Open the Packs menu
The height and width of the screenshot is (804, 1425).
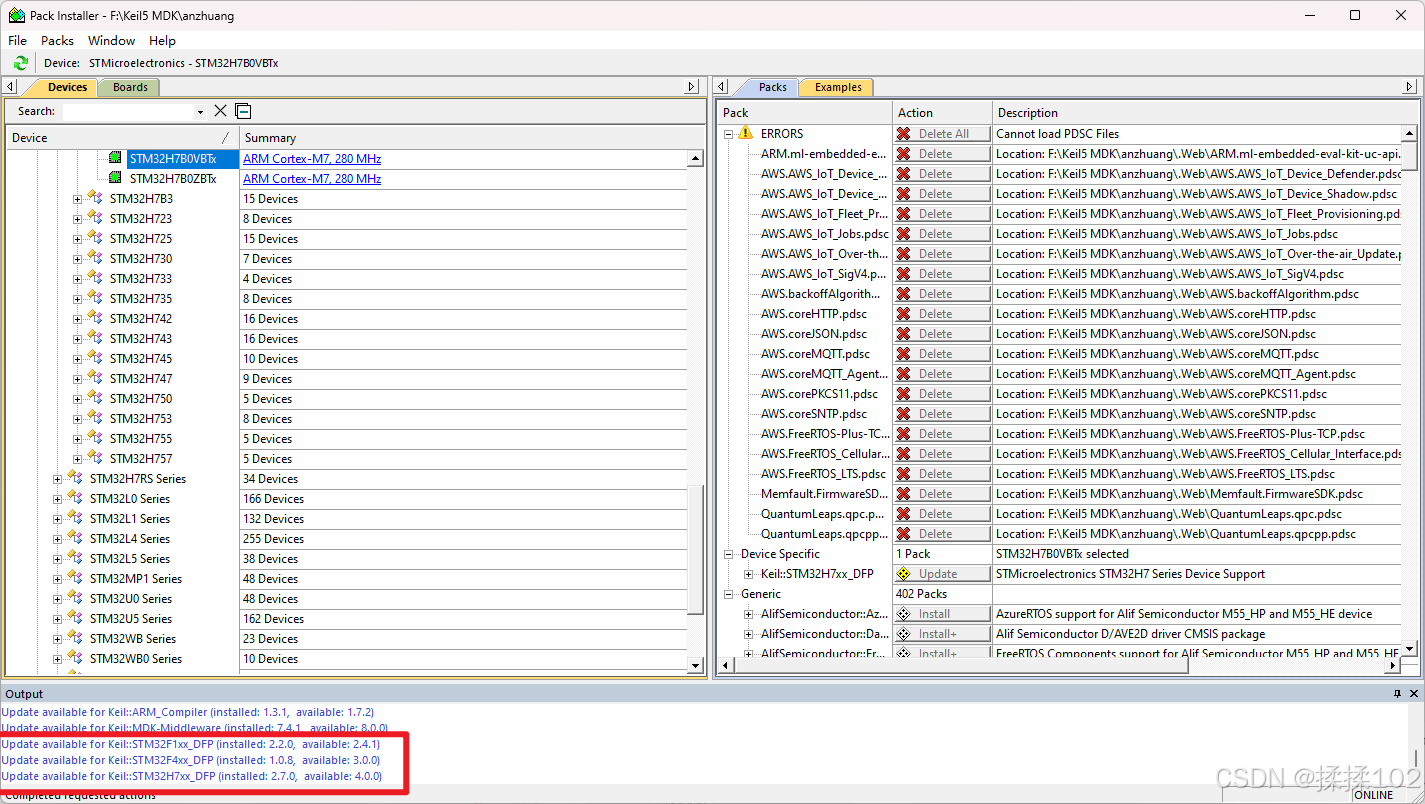(57, 40)
